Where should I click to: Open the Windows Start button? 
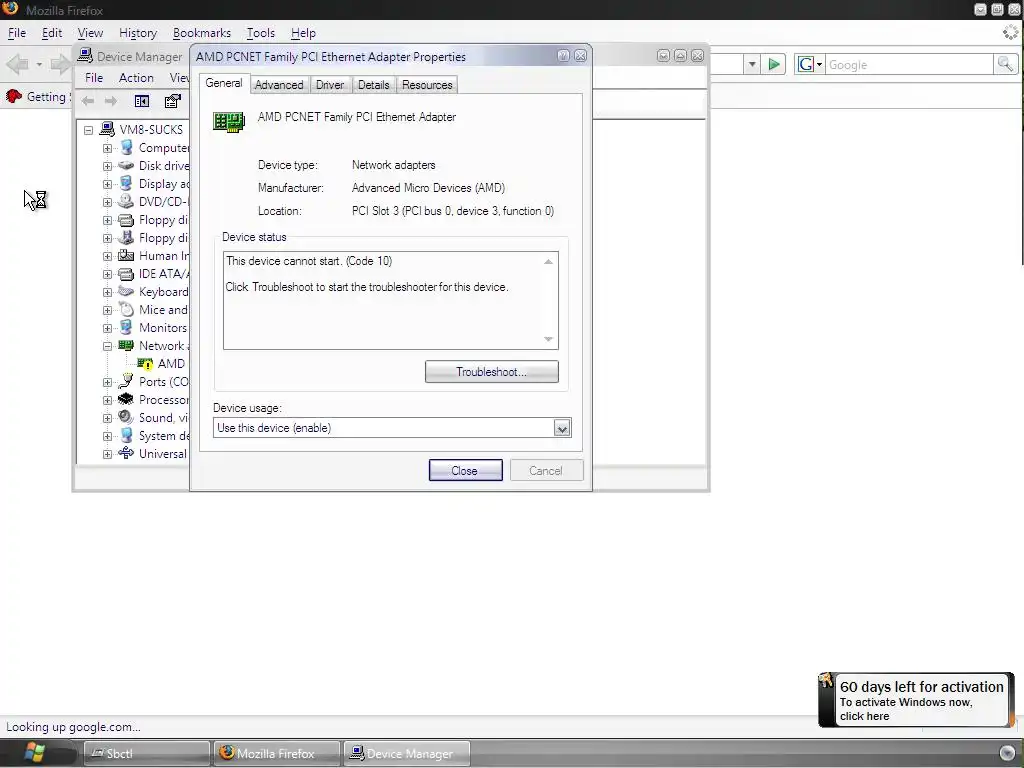pyautogui.click(x=35, y=752)
